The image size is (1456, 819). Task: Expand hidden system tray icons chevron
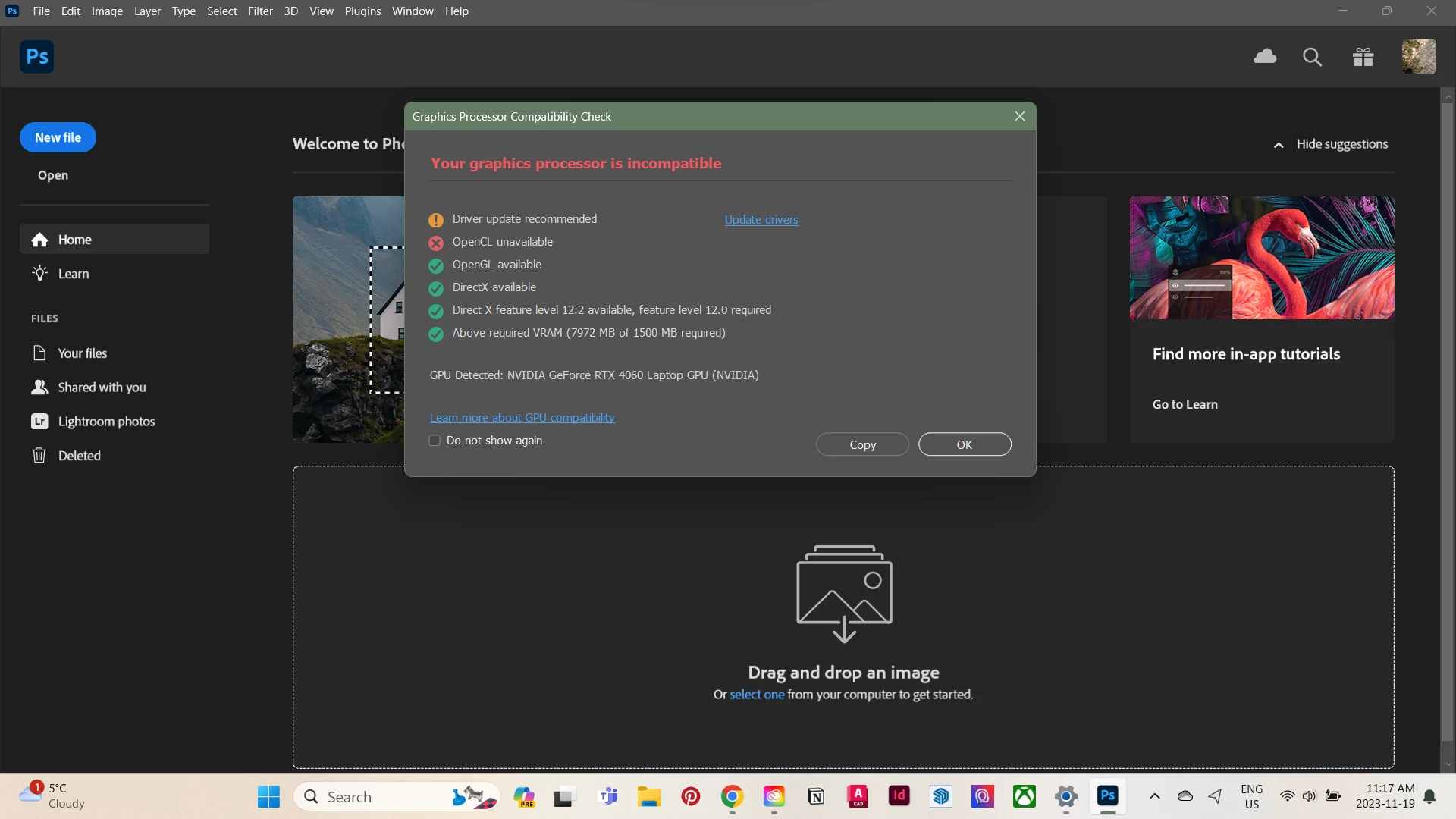pos(1154,796)
